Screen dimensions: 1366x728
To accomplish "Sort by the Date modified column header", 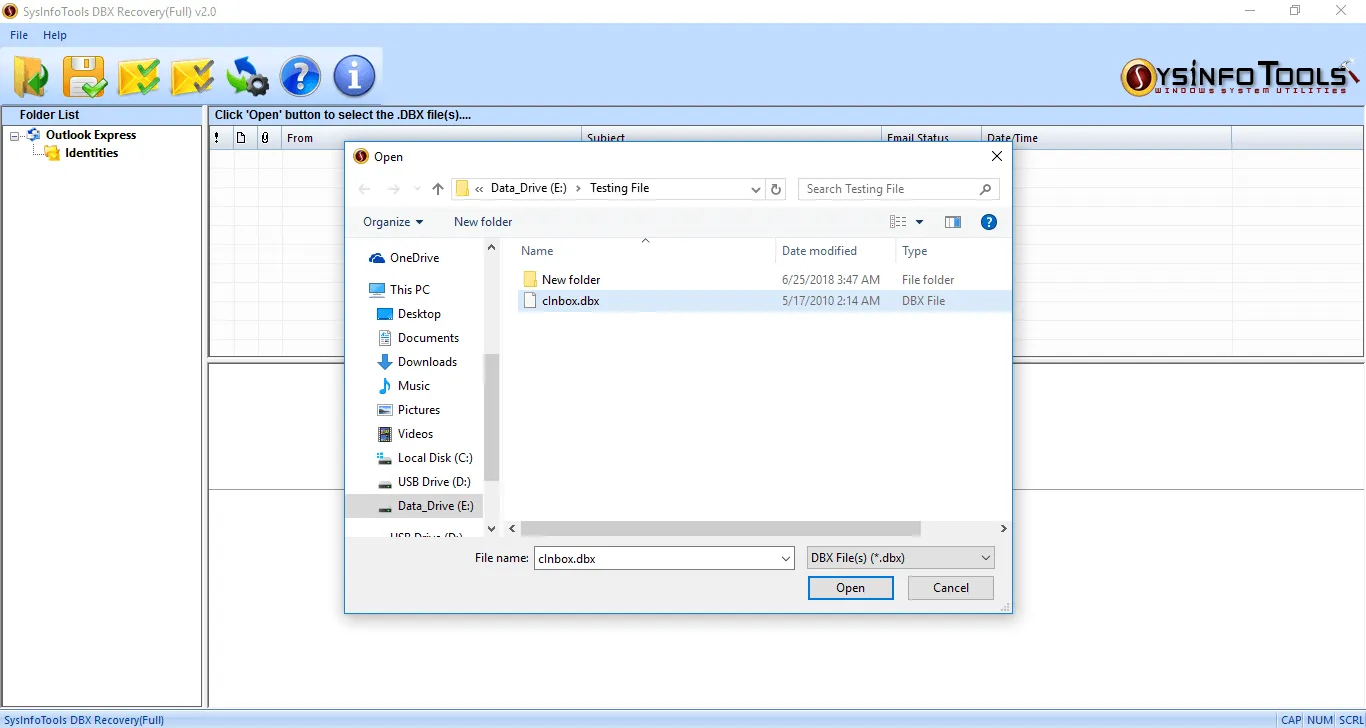I will pyautogui.click(x=836, y=251).
